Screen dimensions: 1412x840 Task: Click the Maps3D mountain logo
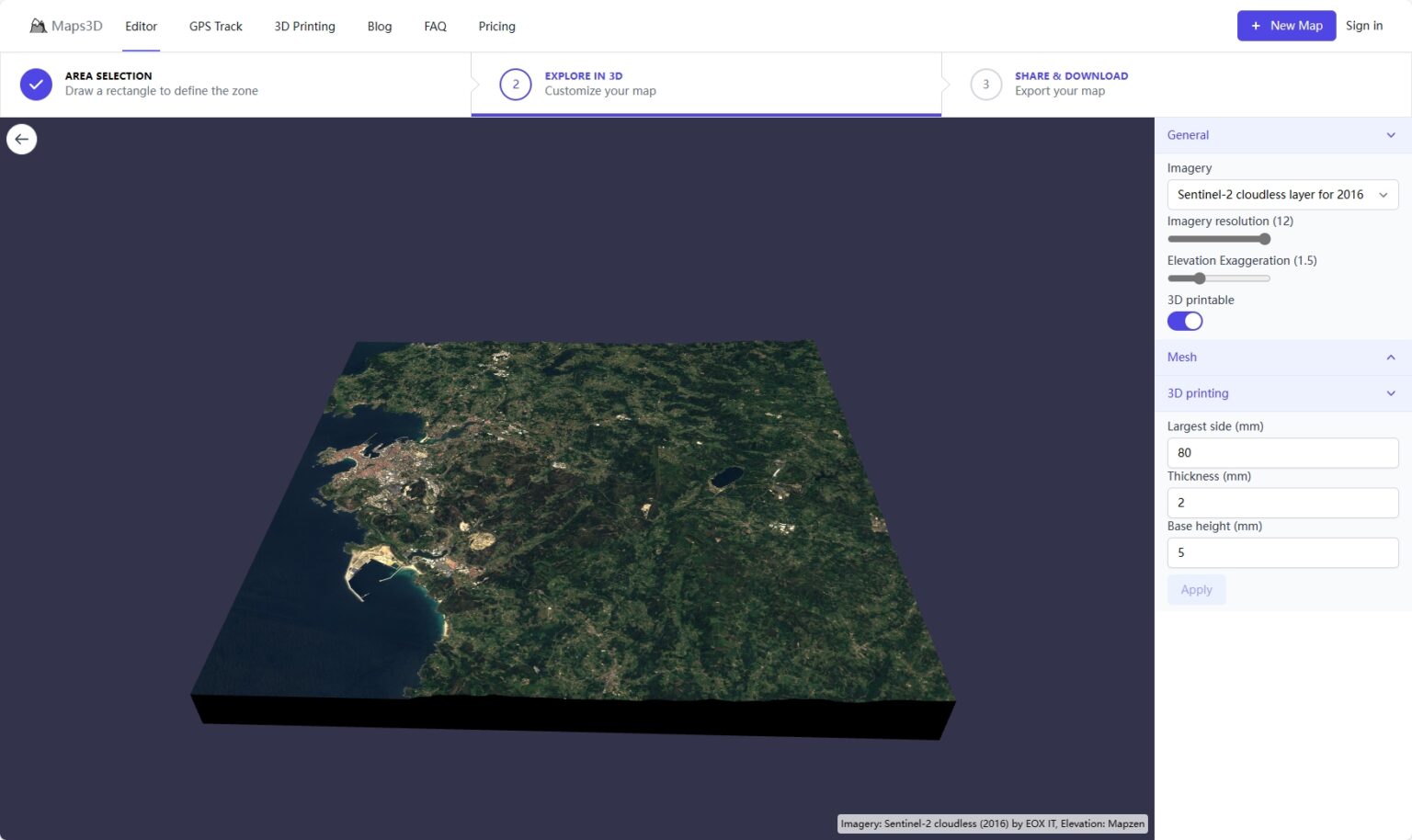(x=38, y=25)
